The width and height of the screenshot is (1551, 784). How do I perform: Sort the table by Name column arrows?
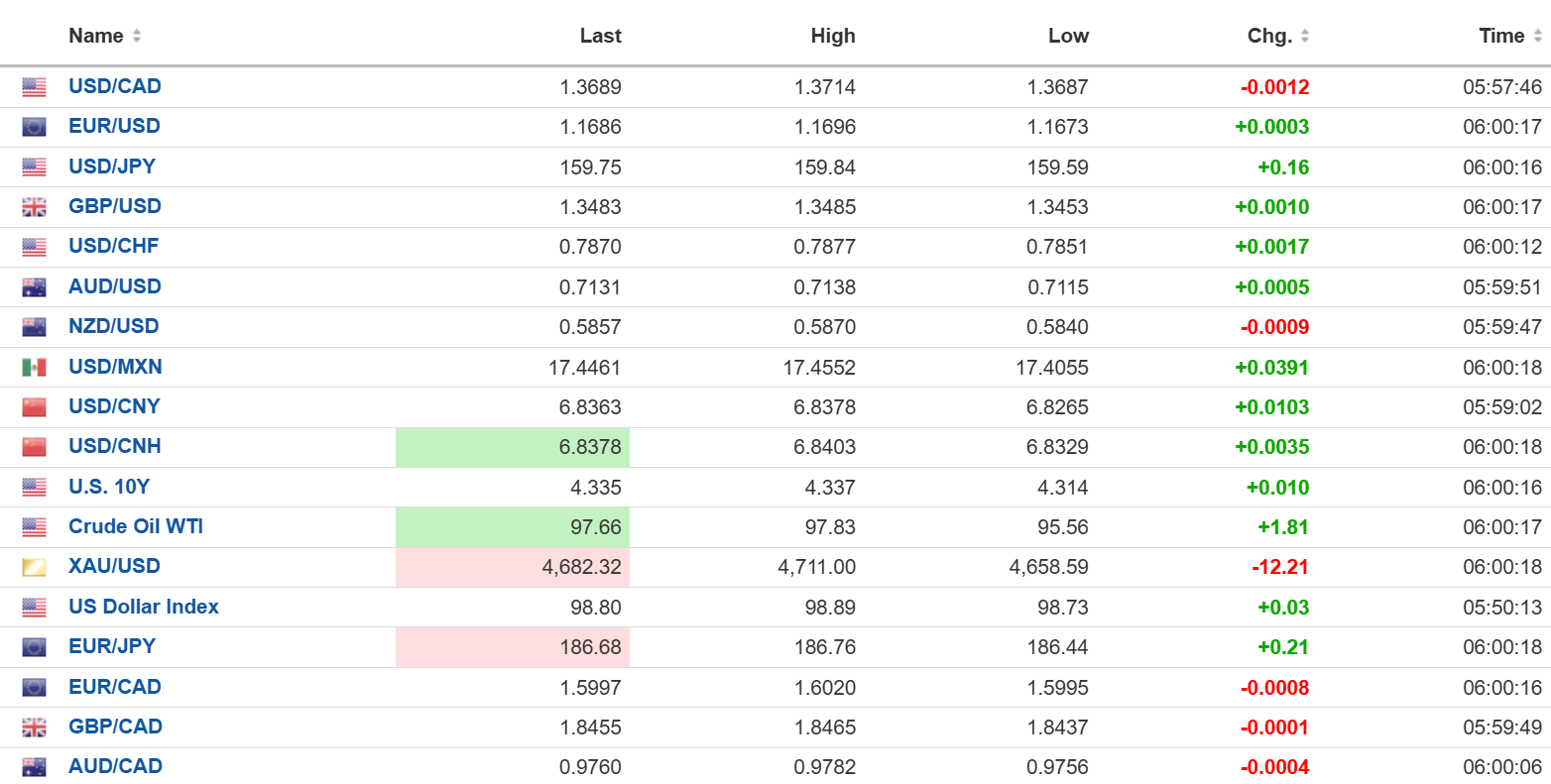tap(137, 36)
